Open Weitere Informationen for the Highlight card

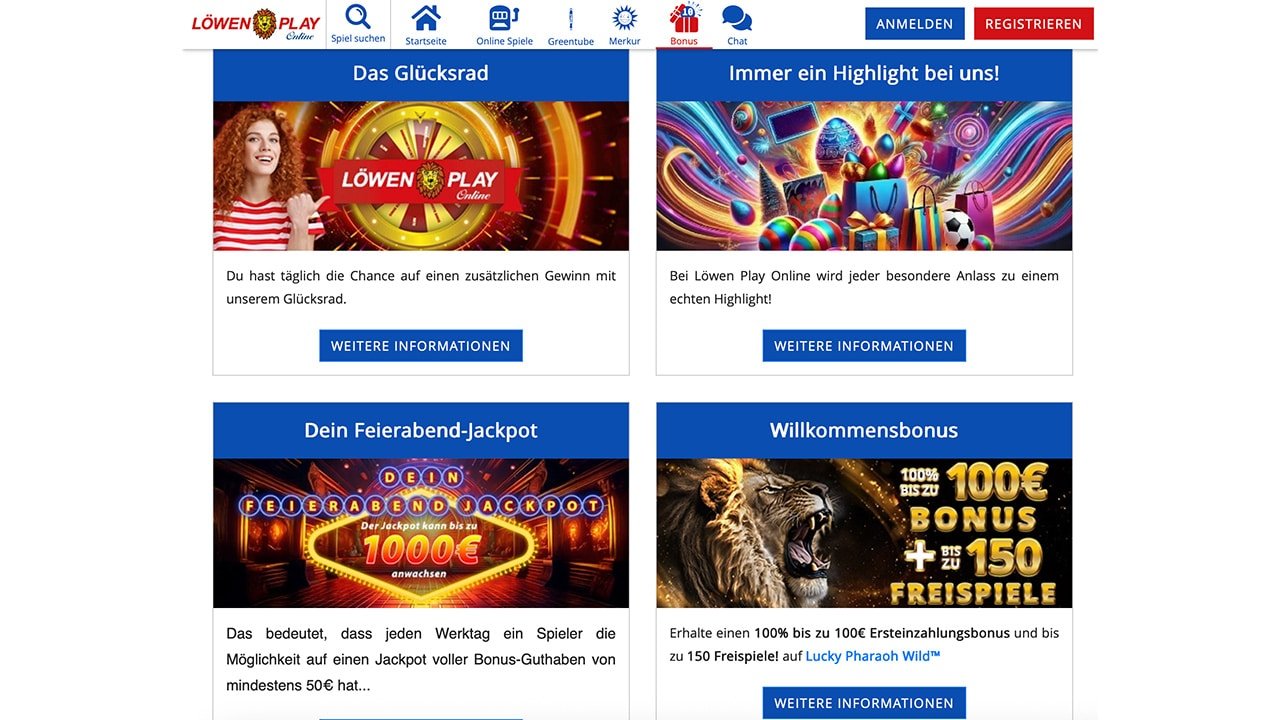click(864, 345)
